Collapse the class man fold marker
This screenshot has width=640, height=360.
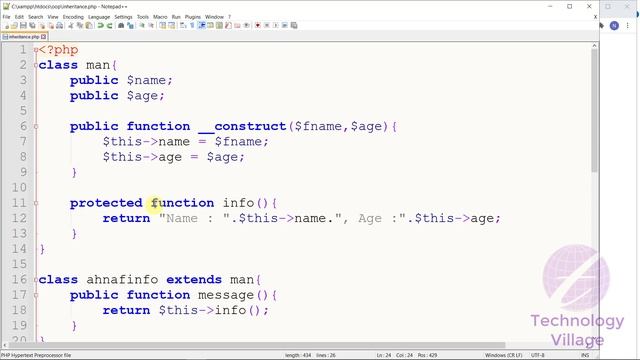[36, 65]
